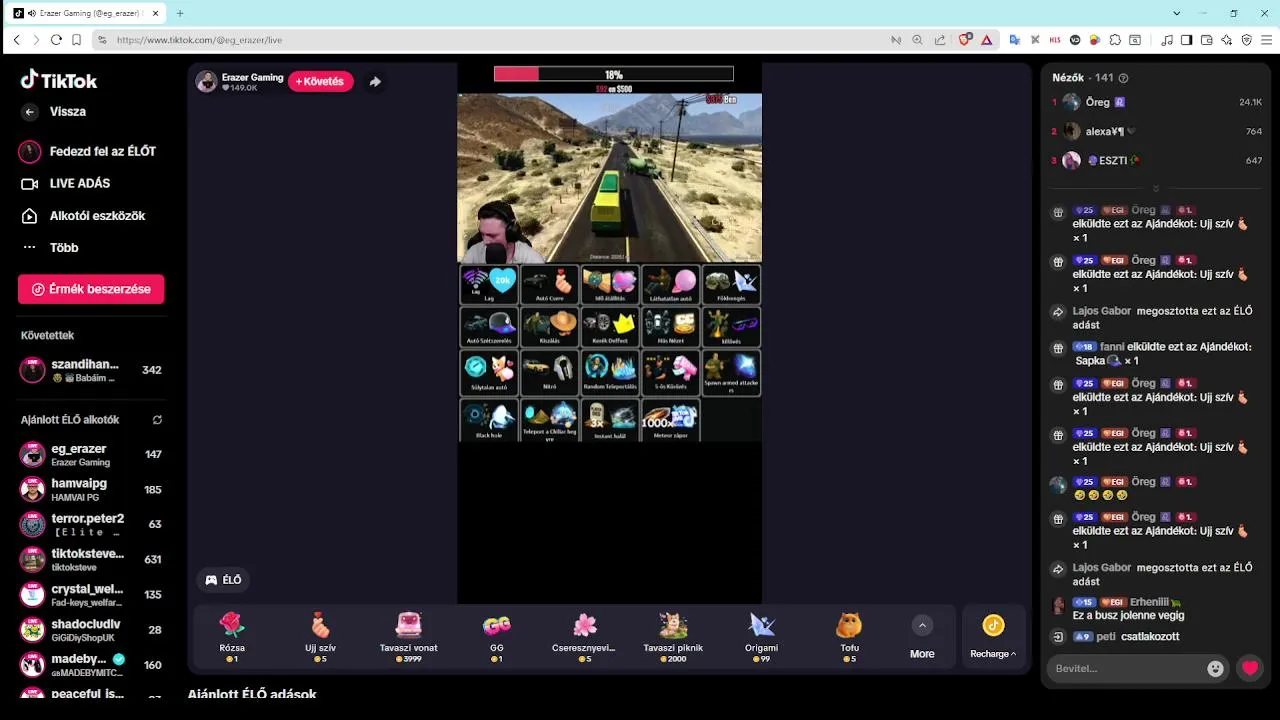Click fanni's Sapka gift message
This screenshot has width=1280, height=720.
coord(1156,354)
